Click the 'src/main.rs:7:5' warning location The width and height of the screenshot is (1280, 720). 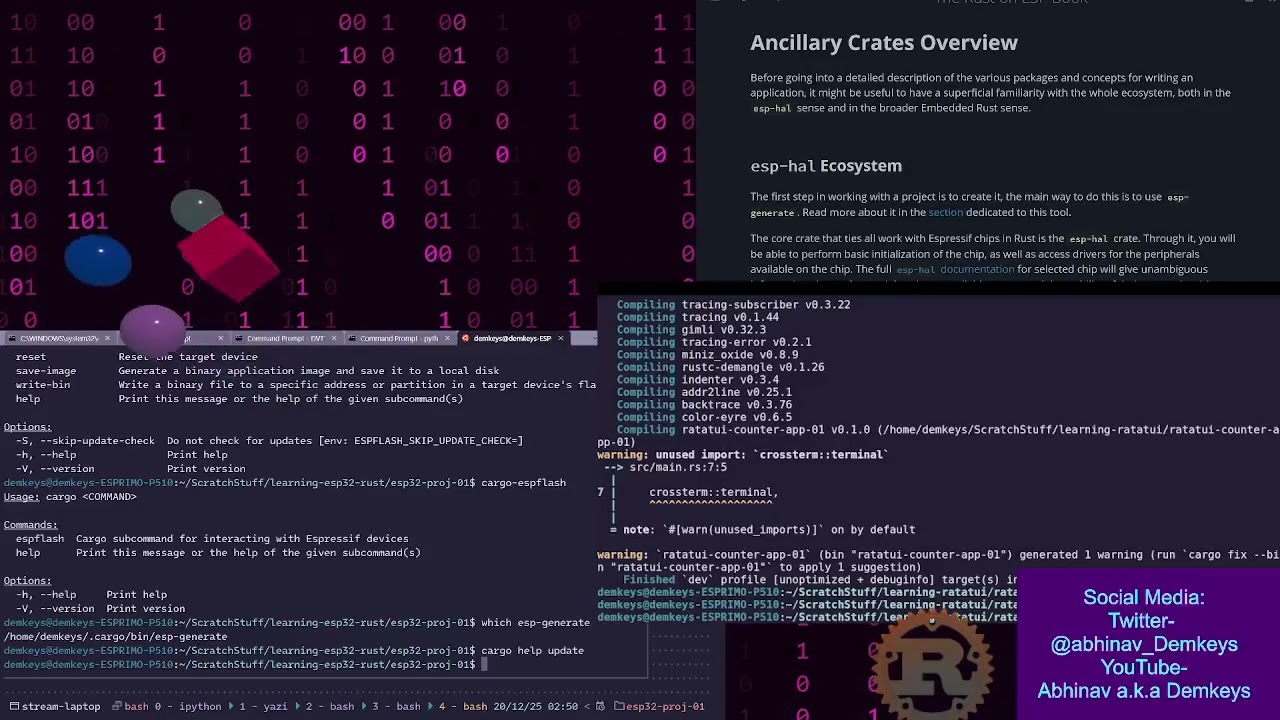click(678, 467)
